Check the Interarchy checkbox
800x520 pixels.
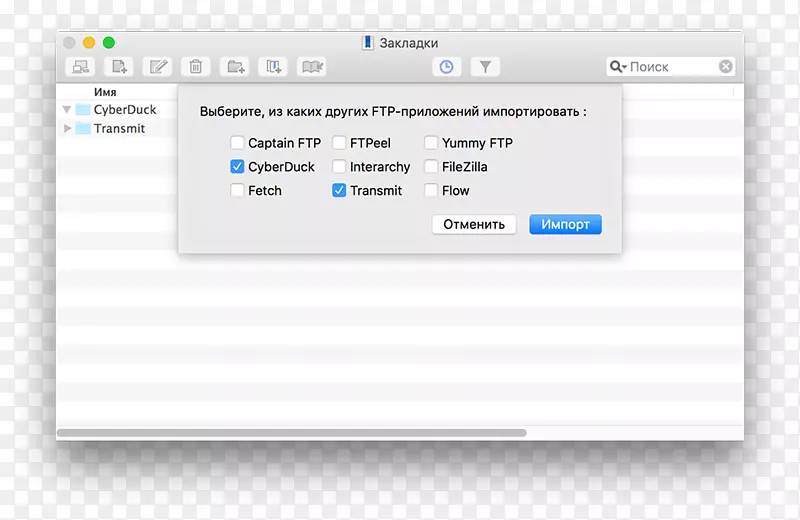(339, 166)
